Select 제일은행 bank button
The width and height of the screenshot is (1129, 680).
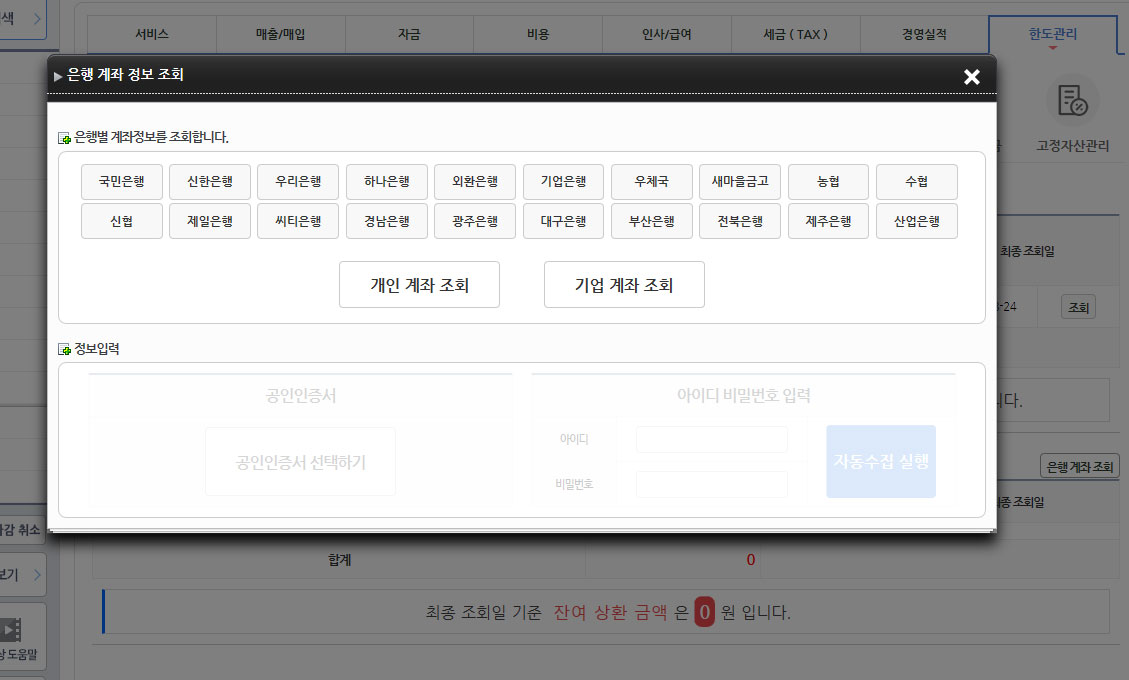click(210, 221)
